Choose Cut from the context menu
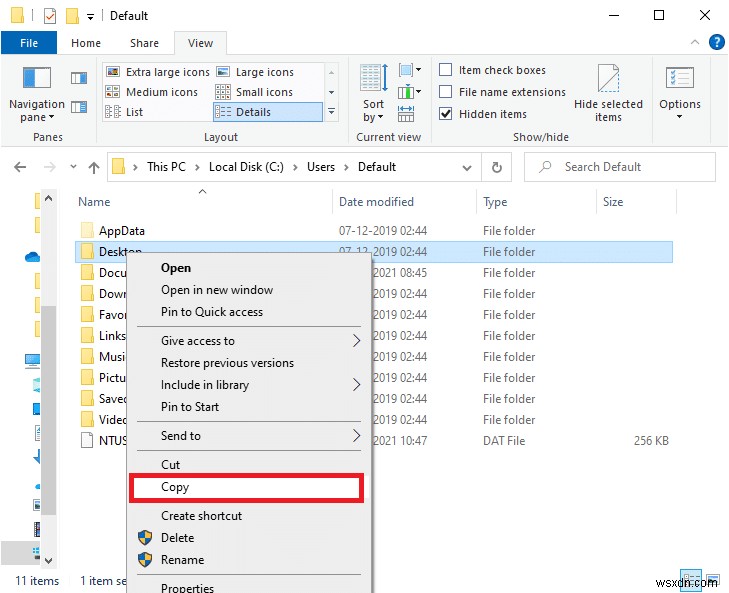 tap(249, 465)
